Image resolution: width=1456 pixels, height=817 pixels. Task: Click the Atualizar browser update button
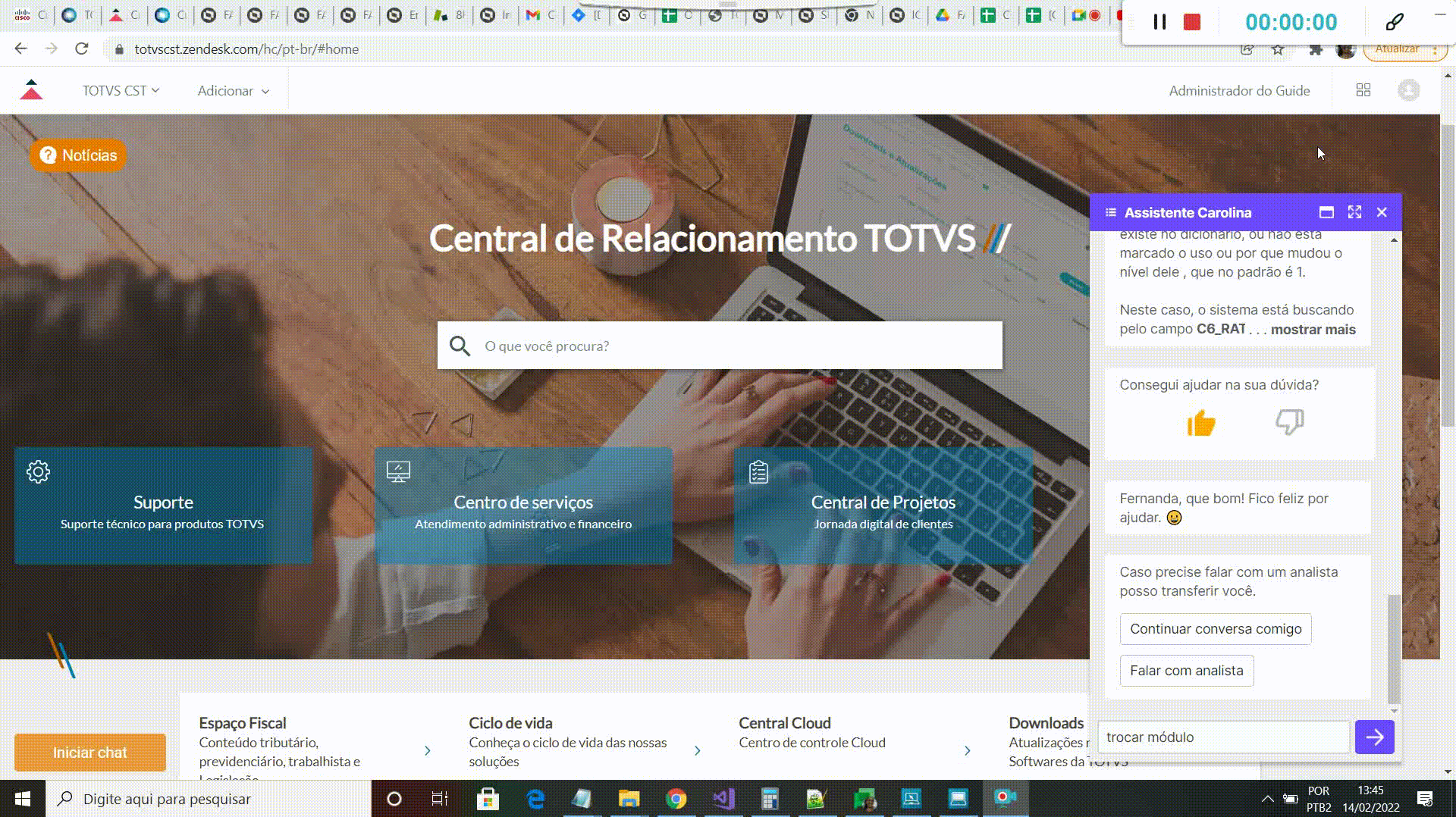(1397, 49)
